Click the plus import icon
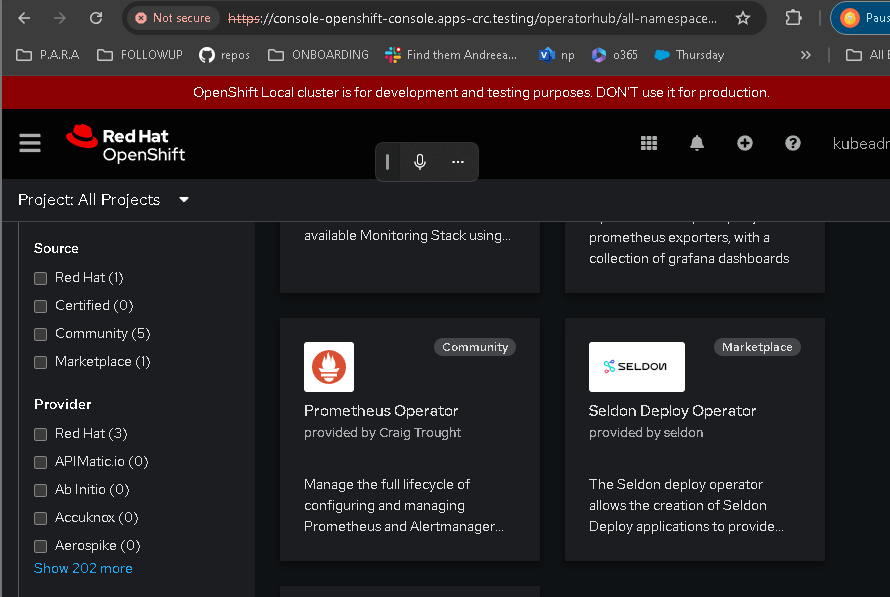This screenshot has width=890, height=597. point(745,143)
